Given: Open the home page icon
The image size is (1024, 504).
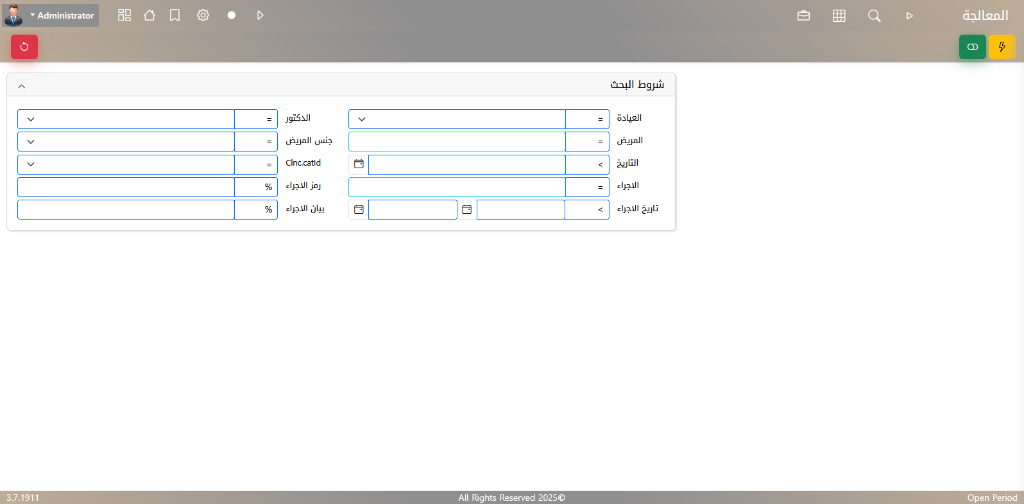Looking at the screenshot, I should (150, 16).
